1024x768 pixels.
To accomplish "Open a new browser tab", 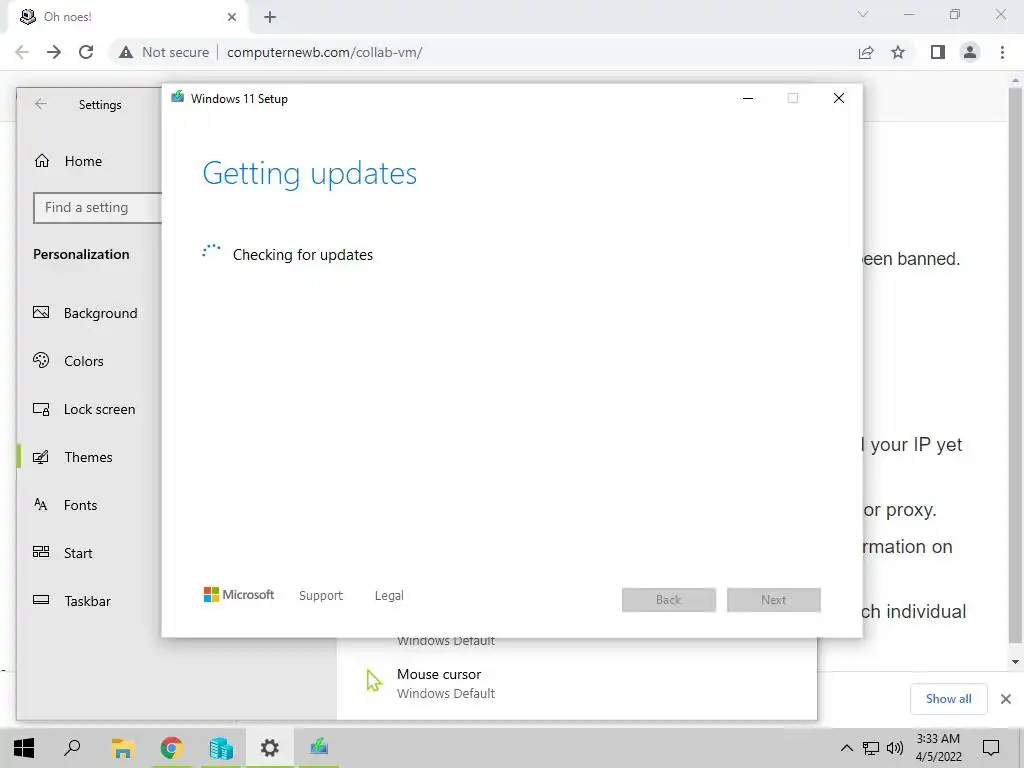I will point(270,17).
